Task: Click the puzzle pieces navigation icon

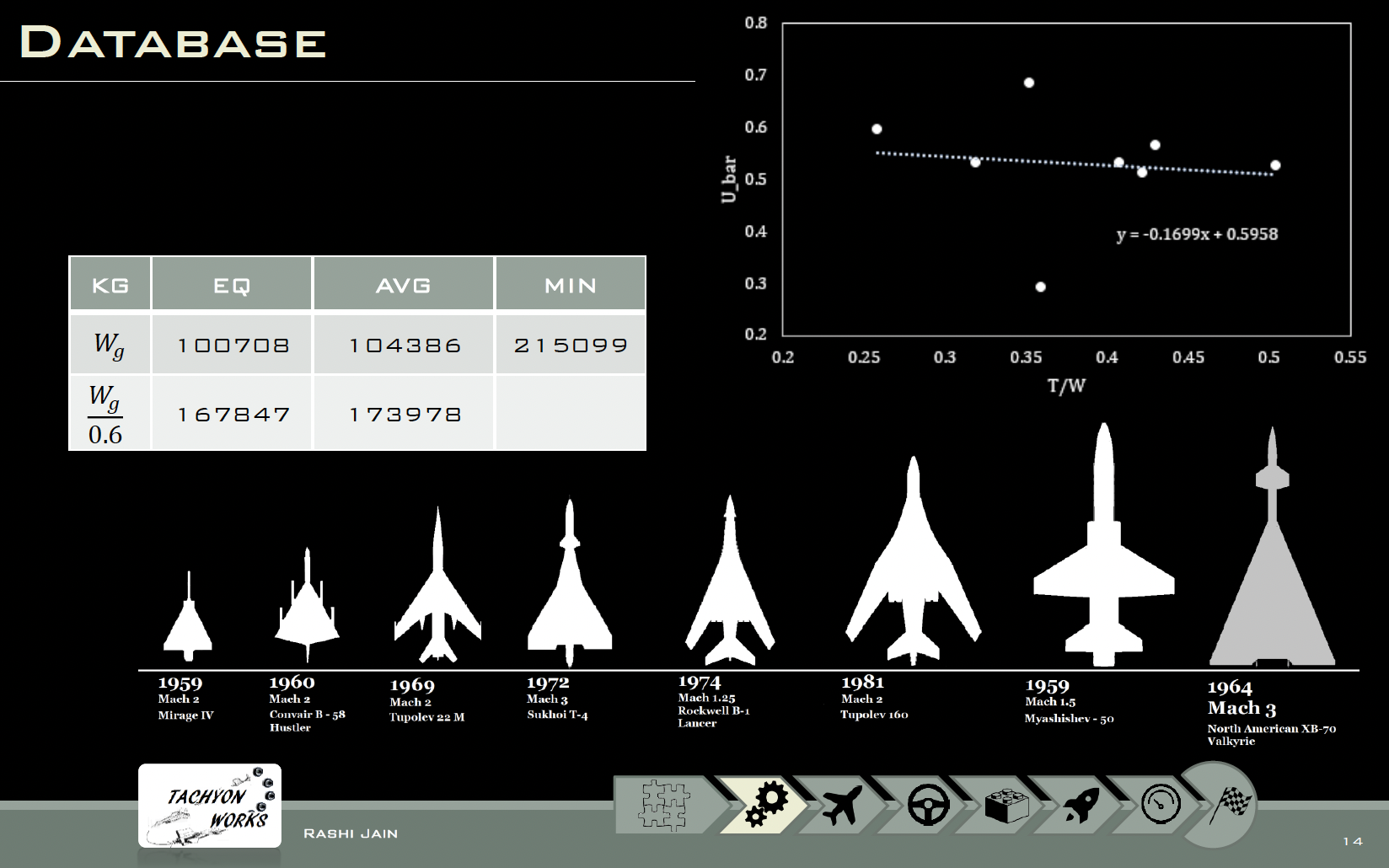Action: click(664, 805)
